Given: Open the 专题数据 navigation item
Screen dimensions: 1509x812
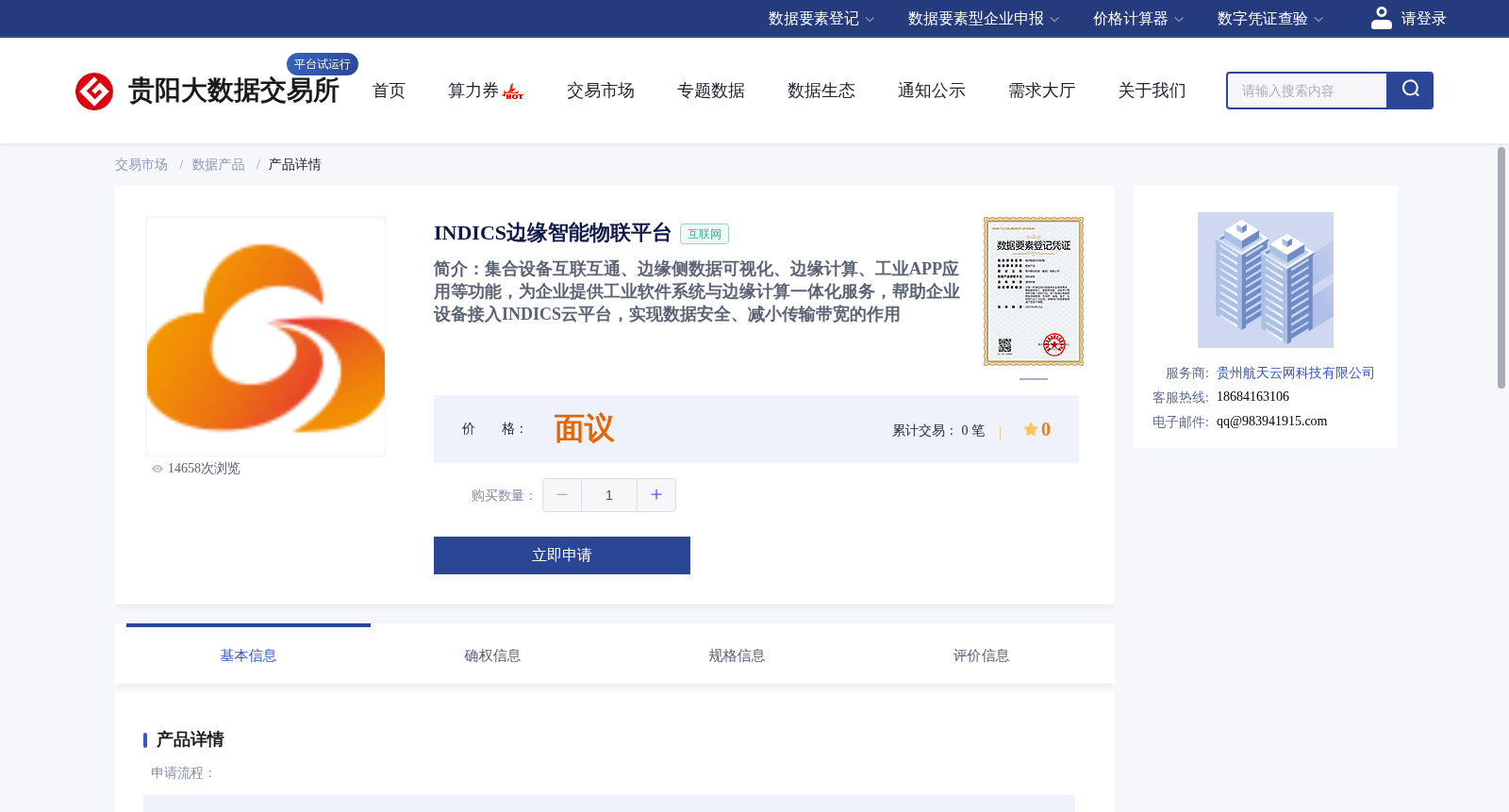Looking at the screenshot, I should 711,91.
